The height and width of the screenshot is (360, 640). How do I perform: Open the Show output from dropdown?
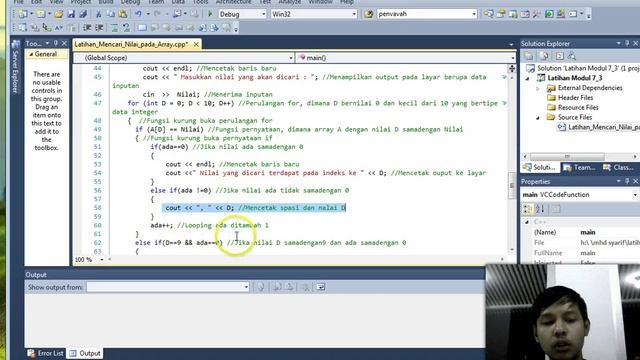tap(246, 287)
